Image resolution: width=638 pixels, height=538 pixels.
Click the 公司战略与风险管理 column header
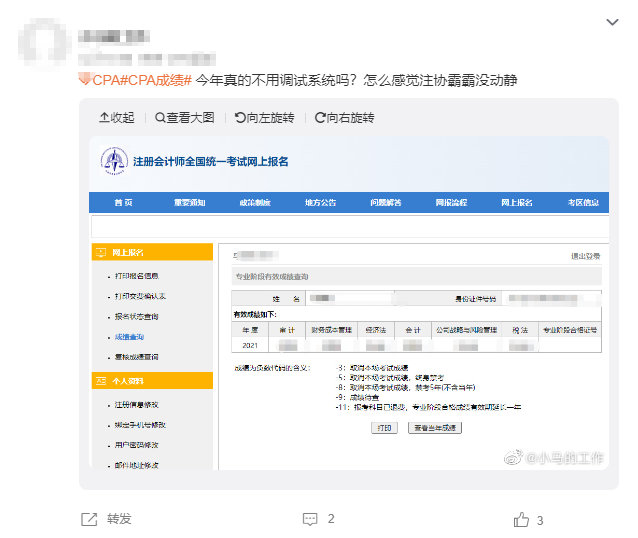pos(466,330)
